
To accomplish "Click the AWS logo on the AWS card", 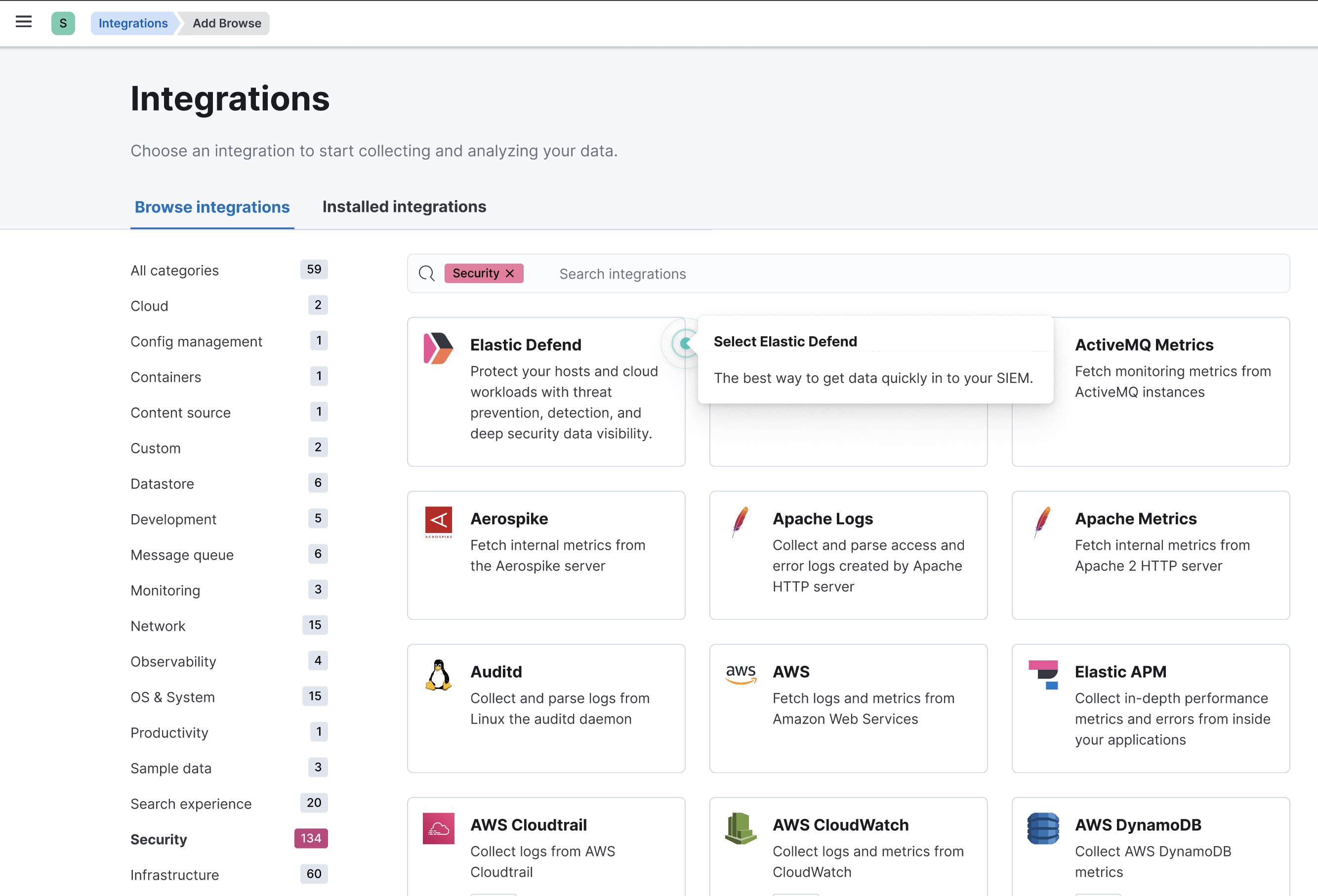I will click(x=740, y=675).
